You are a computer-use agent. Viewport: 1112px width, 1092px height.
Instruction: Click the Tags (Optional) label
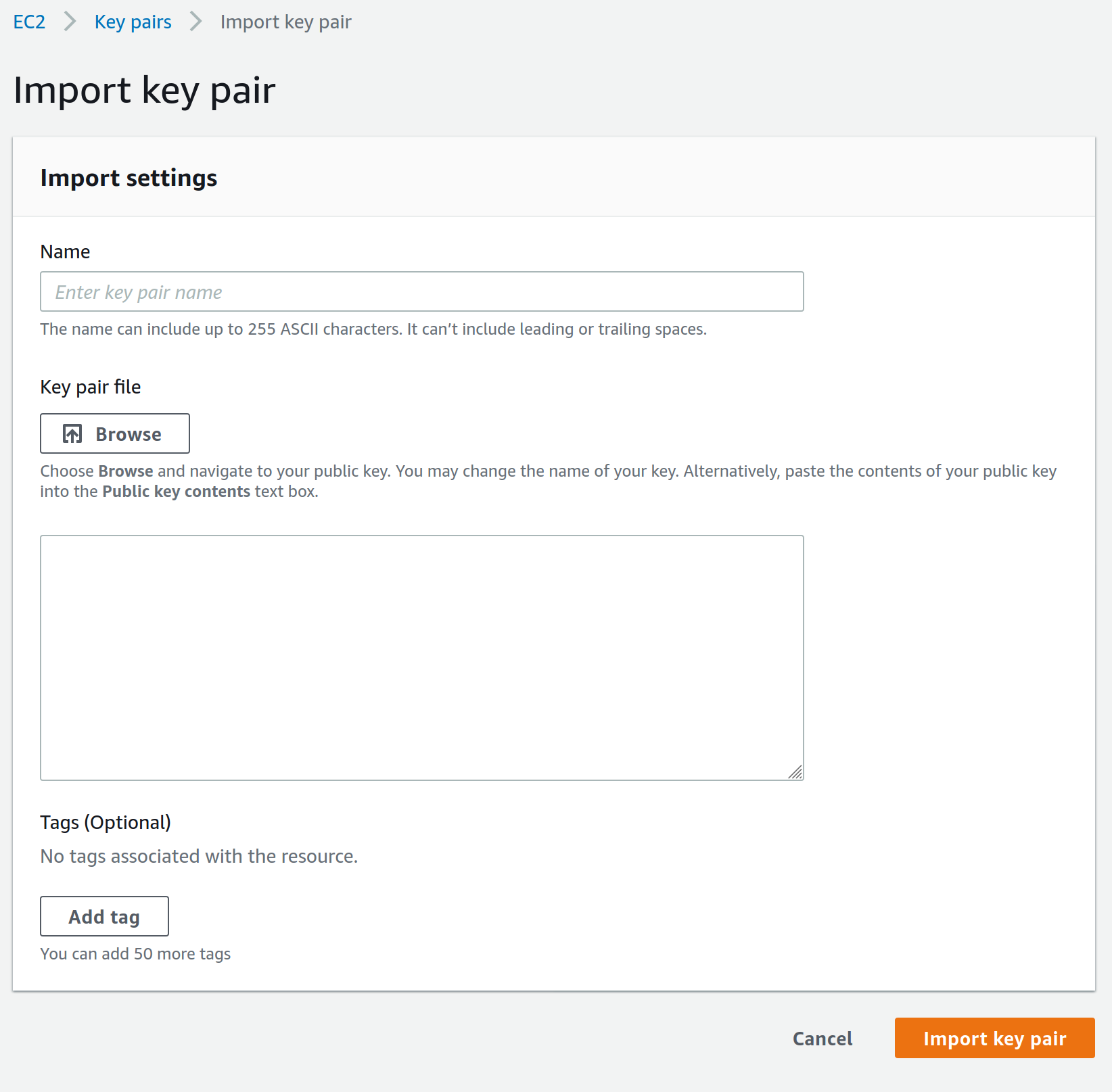pos(106,822)
